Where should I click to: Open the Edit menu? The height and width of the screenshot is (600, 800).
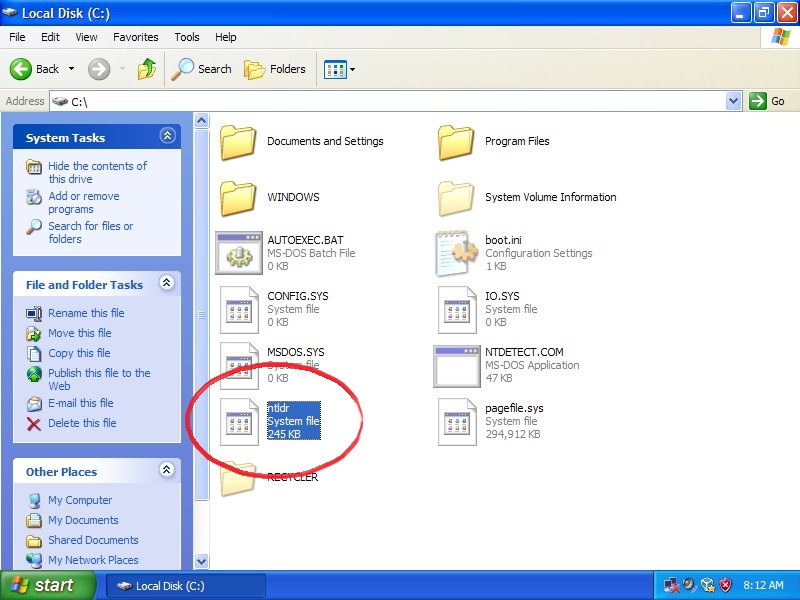click(x=50, y=37)
